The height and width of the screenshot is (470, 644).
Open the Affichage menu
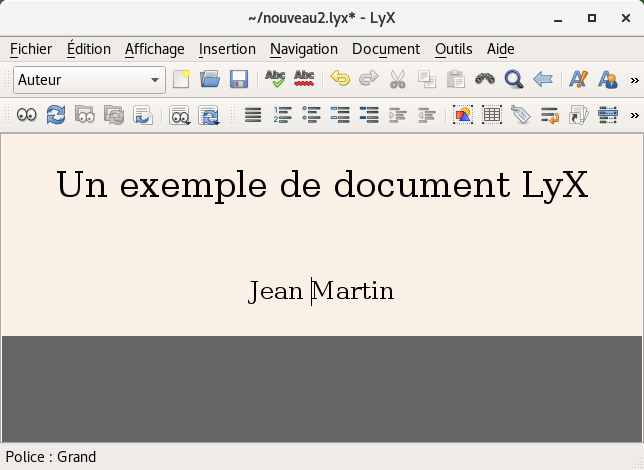coord(154,49)
